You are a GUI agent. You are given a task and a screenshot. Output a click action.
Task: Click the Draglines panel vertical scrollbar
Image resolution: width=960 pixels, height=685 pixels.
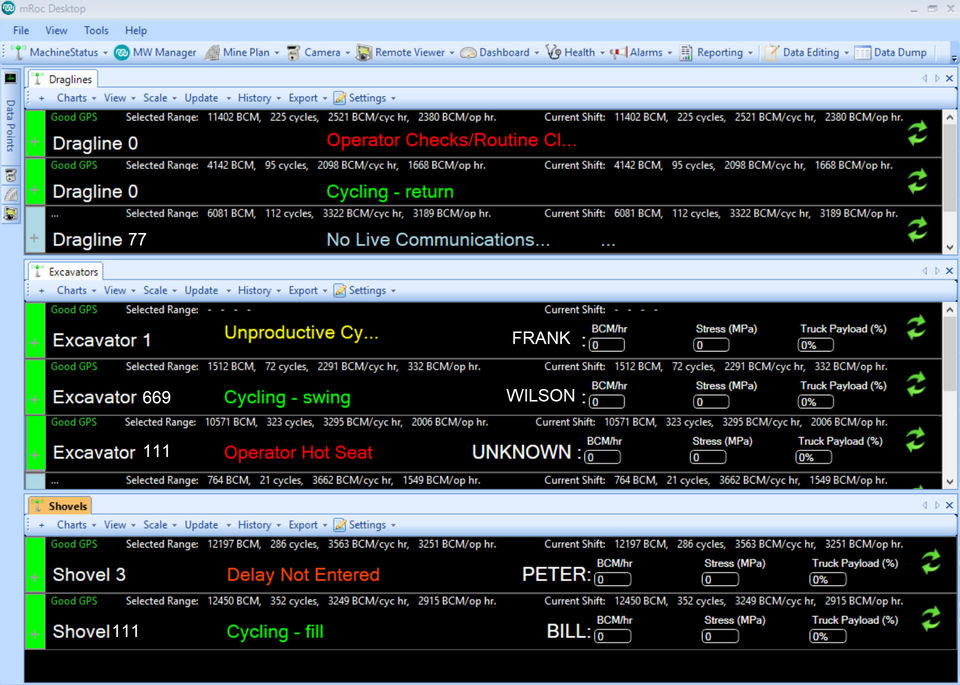950,182
